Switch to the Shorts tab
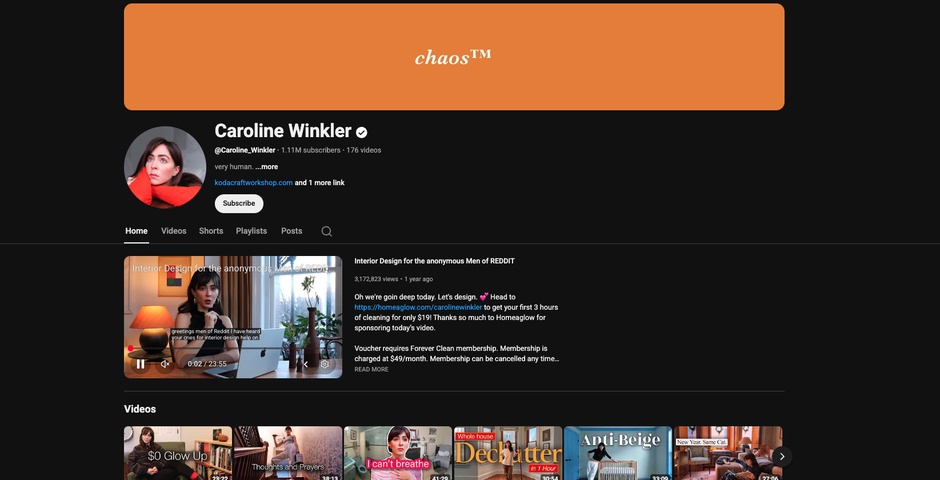This screenshot has width=940, height=480. (211, 231)
